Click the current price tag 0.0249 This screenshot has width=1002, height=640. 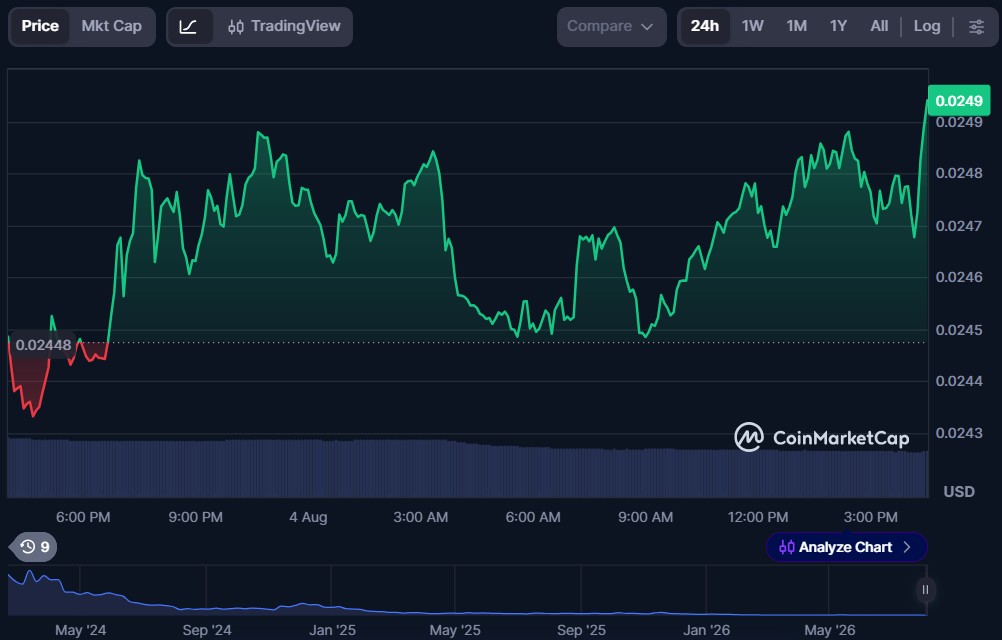959,101
